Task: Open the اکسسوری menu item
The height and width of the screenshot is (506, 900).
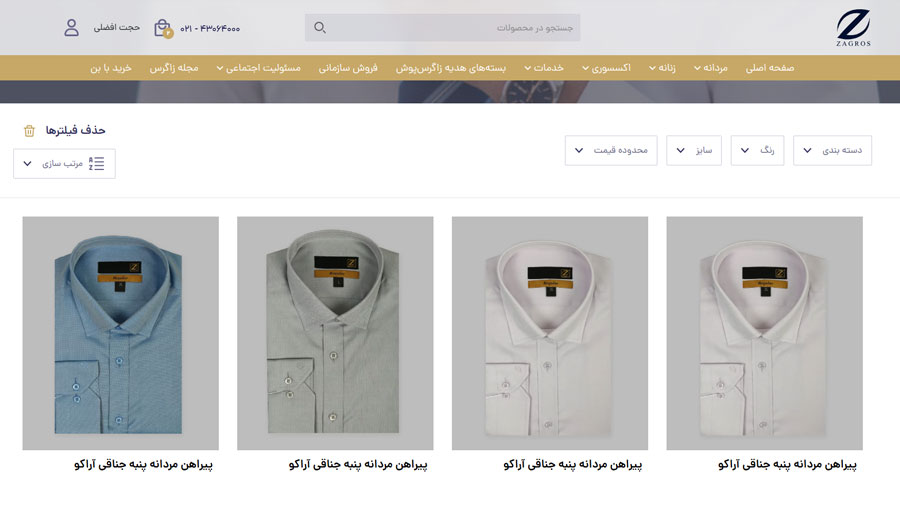Action: pos(606,68)
